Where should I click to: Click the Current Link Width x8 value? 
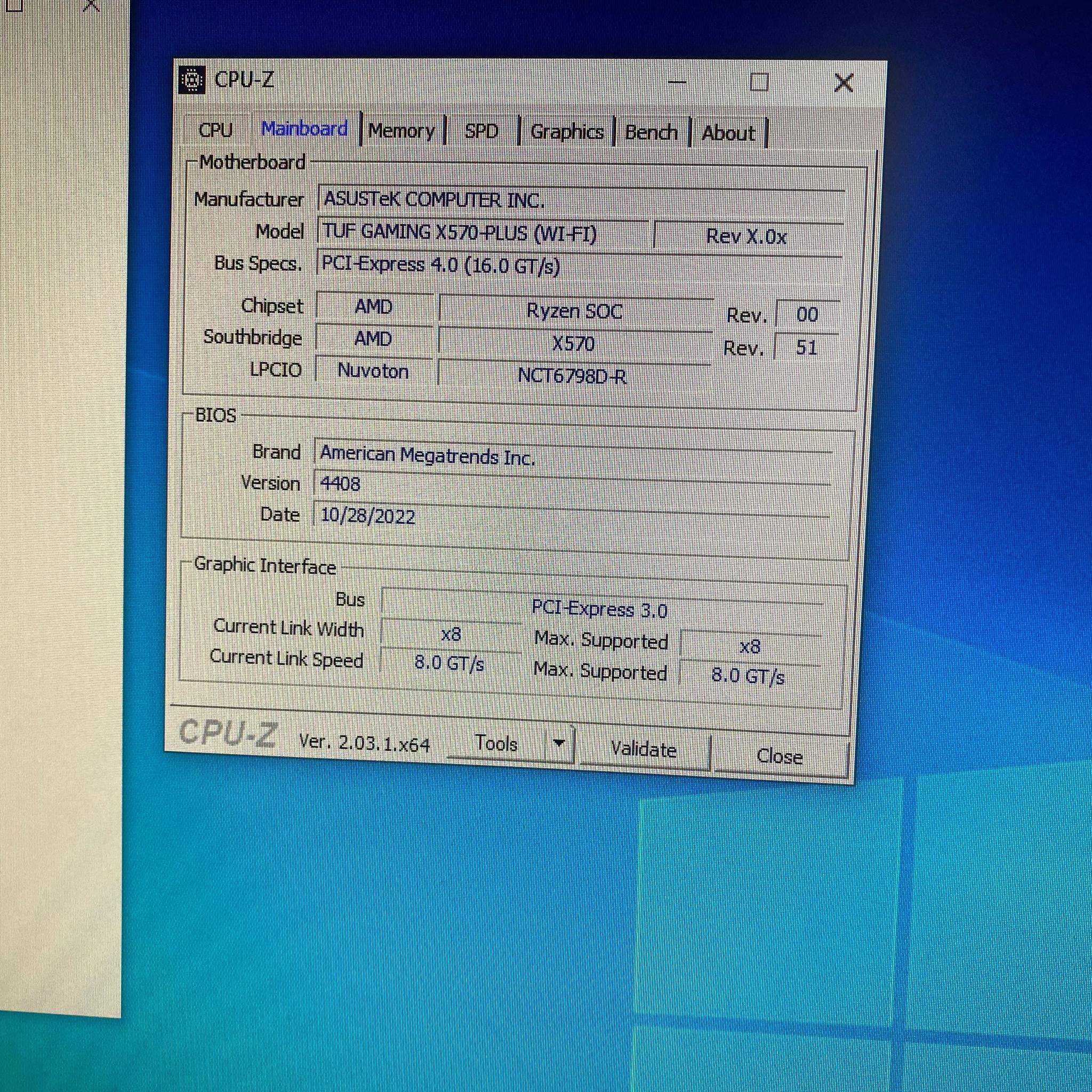click(451, 634)
